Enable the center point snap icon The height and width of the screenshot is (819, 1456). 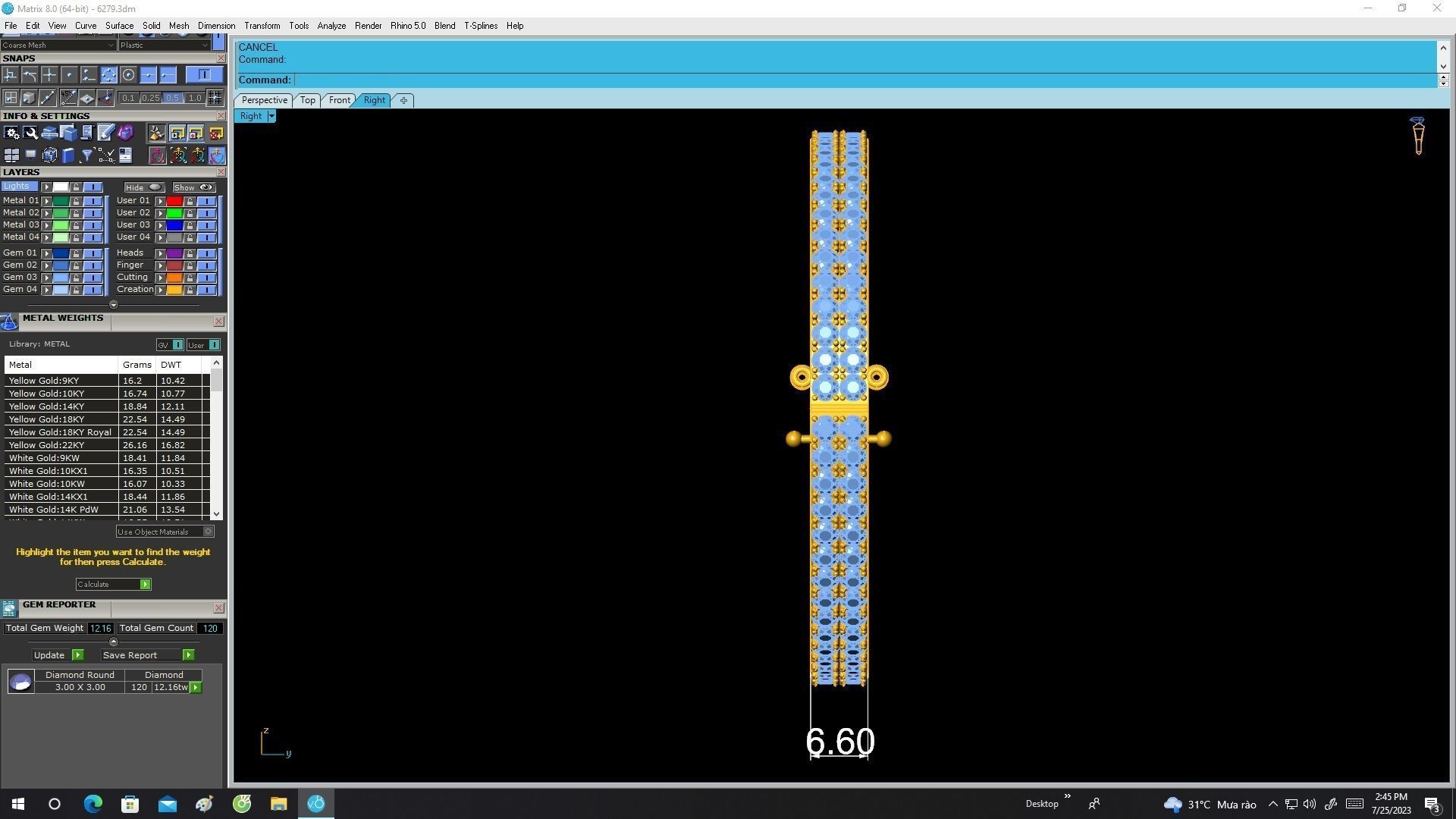[128, 75]
